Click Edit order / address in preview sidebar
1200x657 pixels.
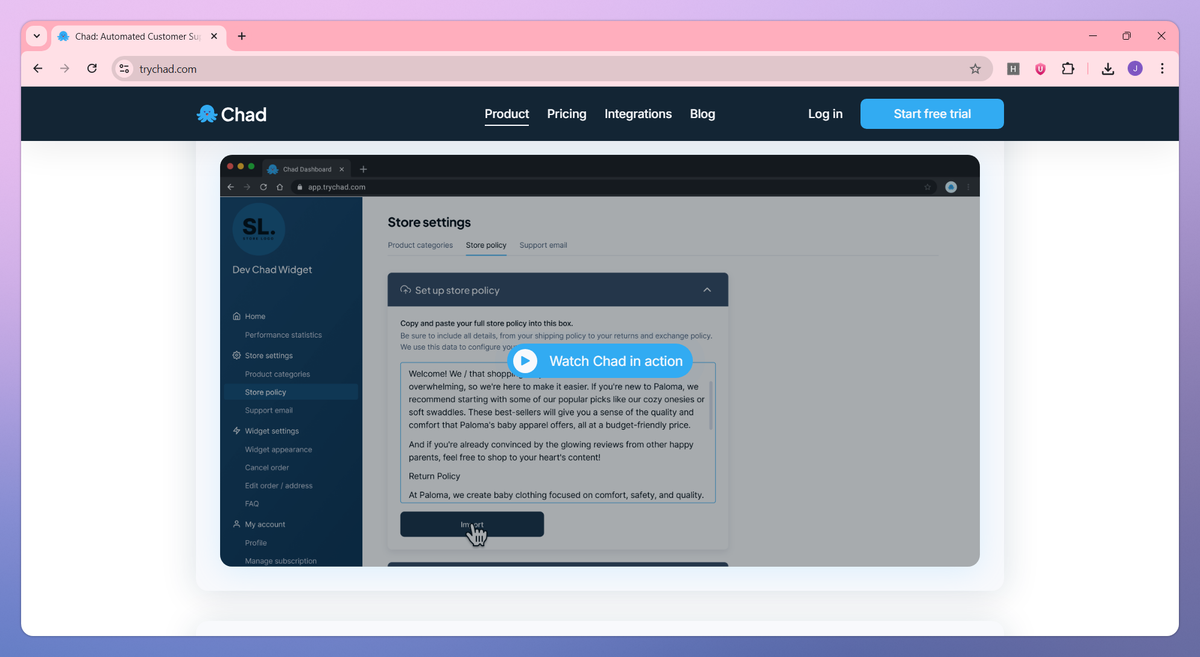click(x=279, y=485)
